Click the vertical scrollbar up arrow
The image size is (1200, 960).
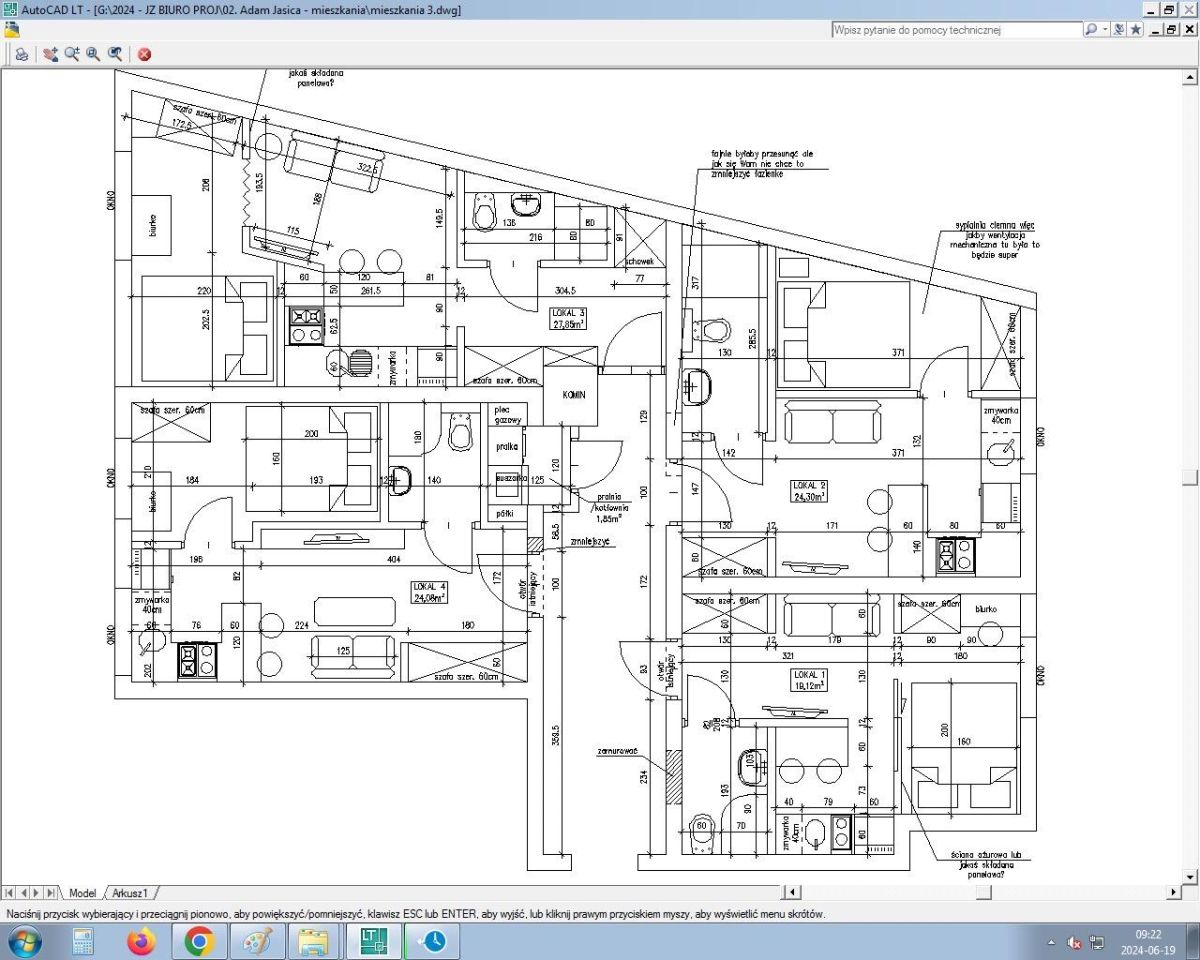pos(1191,76)
